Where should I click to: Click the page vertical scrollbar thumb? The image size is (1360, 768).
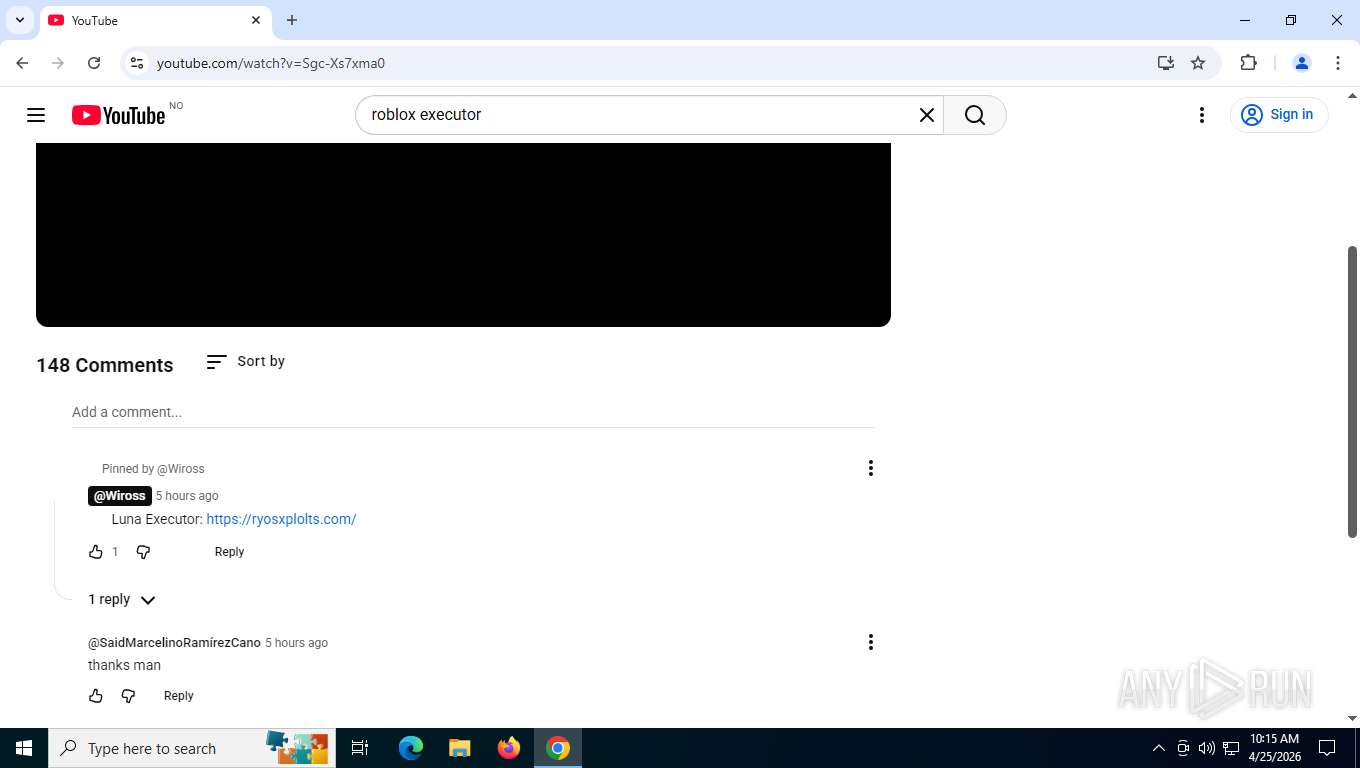[1353, 391]
